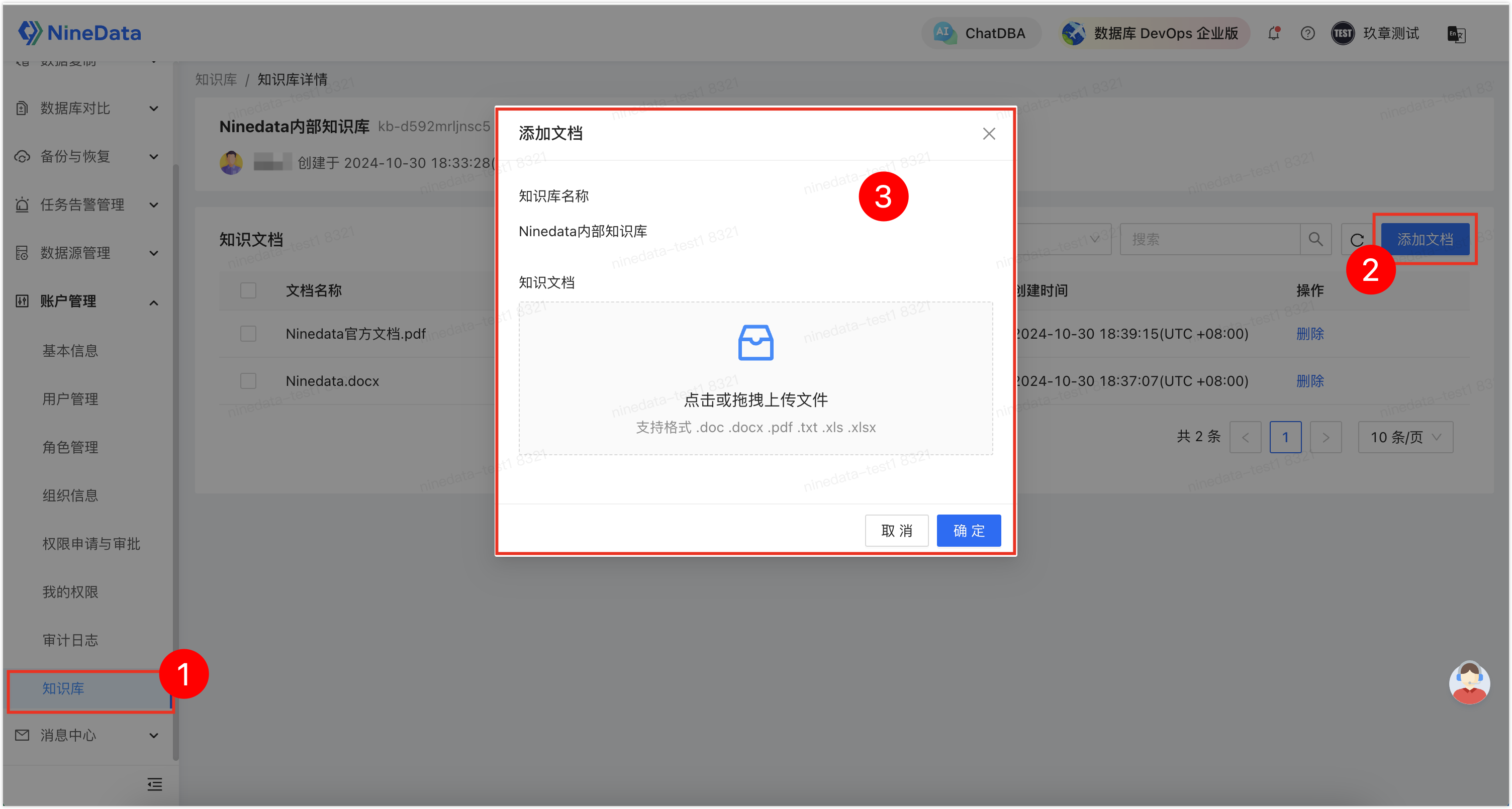Viewport: 1512px width, 809px height.
Task: Click the 消息中心 envelope icon
Action: point(22,735)
